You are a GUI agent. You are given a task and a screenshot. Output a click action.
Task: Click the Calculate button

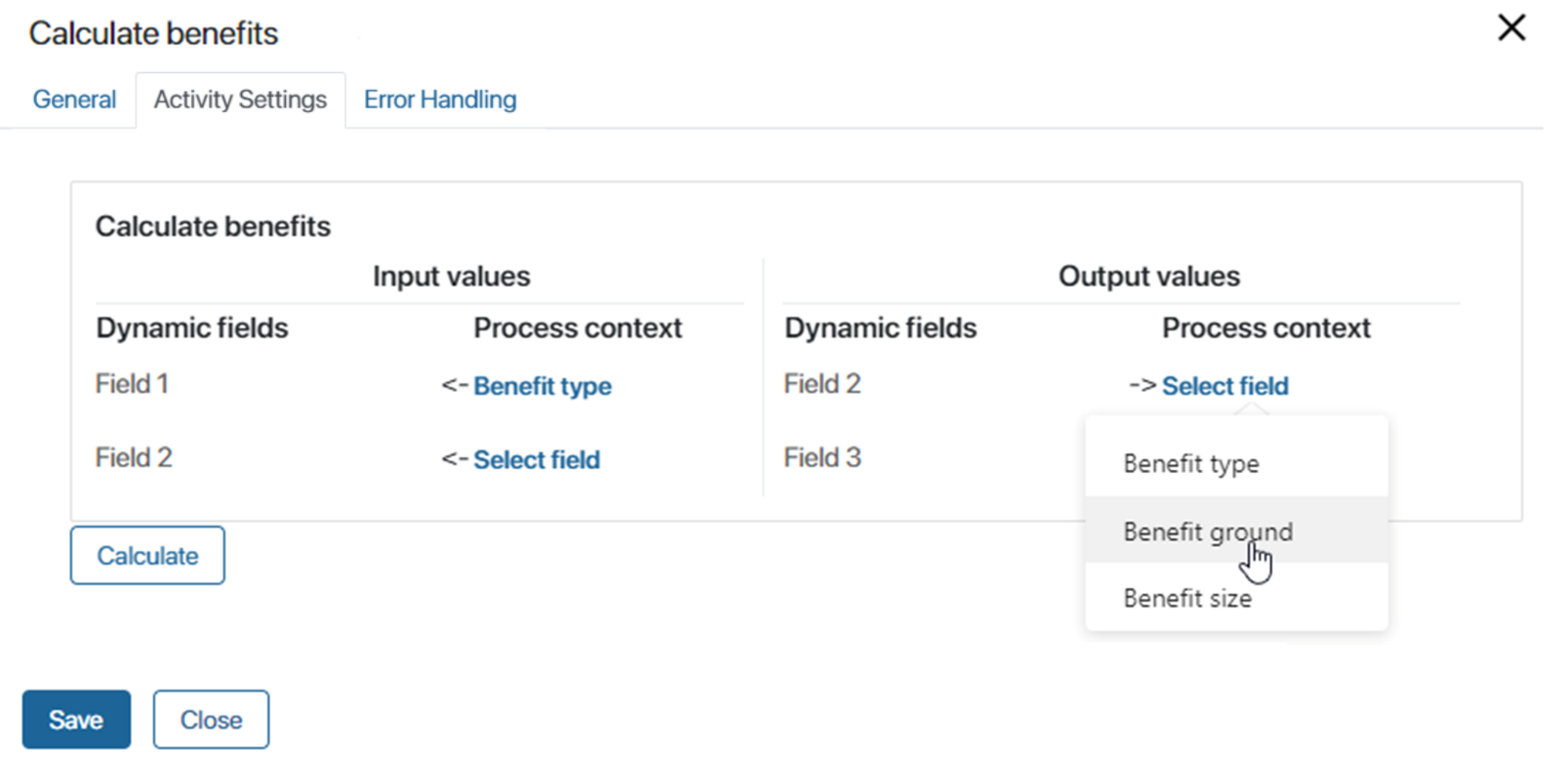(x=147, y=556)
